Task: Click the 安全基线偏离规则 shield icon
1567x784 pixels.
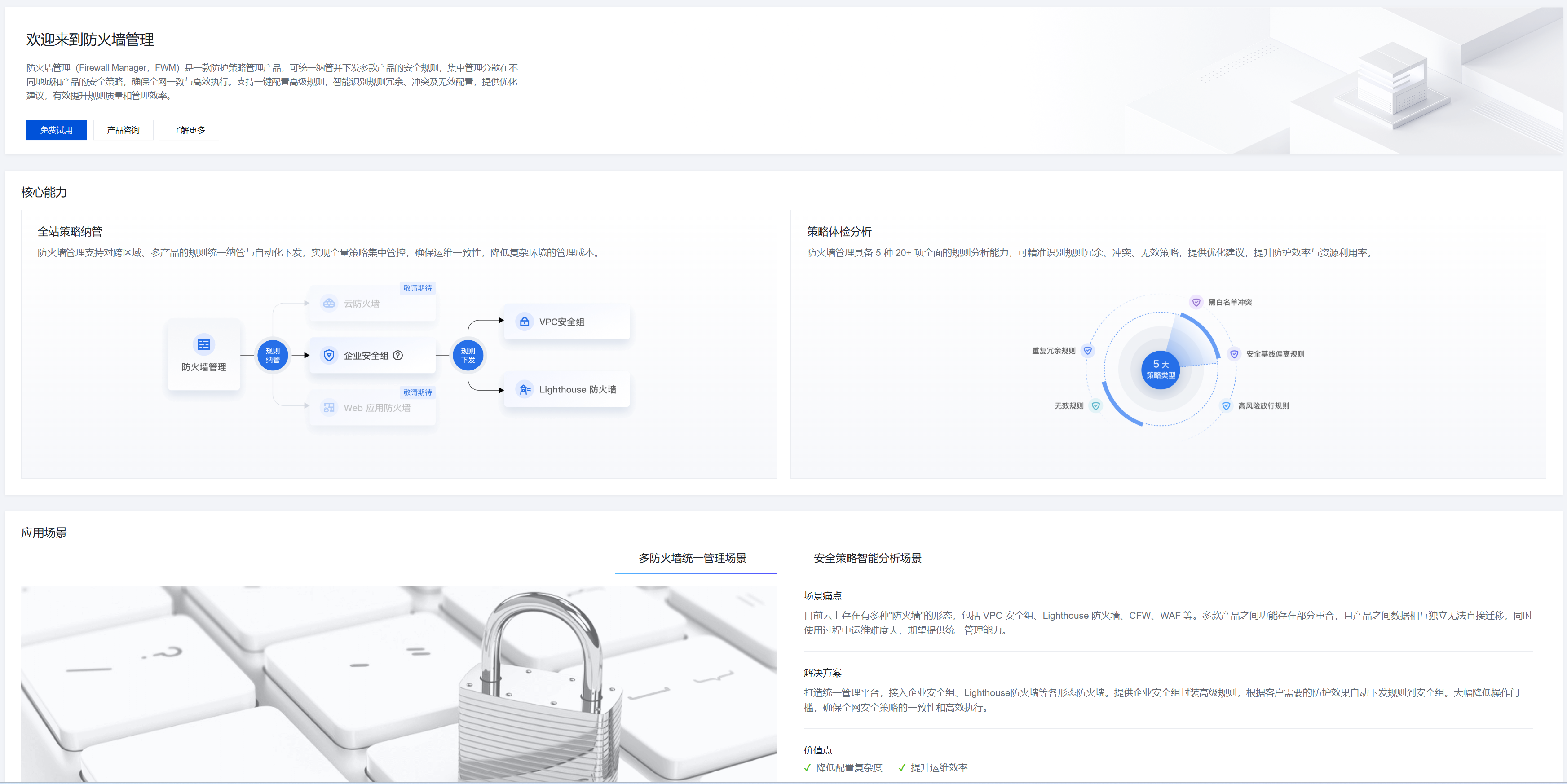Action: [x=1234, y=354]
